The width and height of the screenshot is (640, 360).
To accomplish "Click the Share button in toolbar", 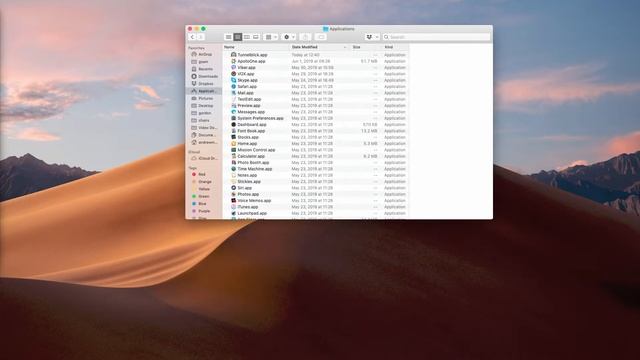I will click(x=305, y=37).
